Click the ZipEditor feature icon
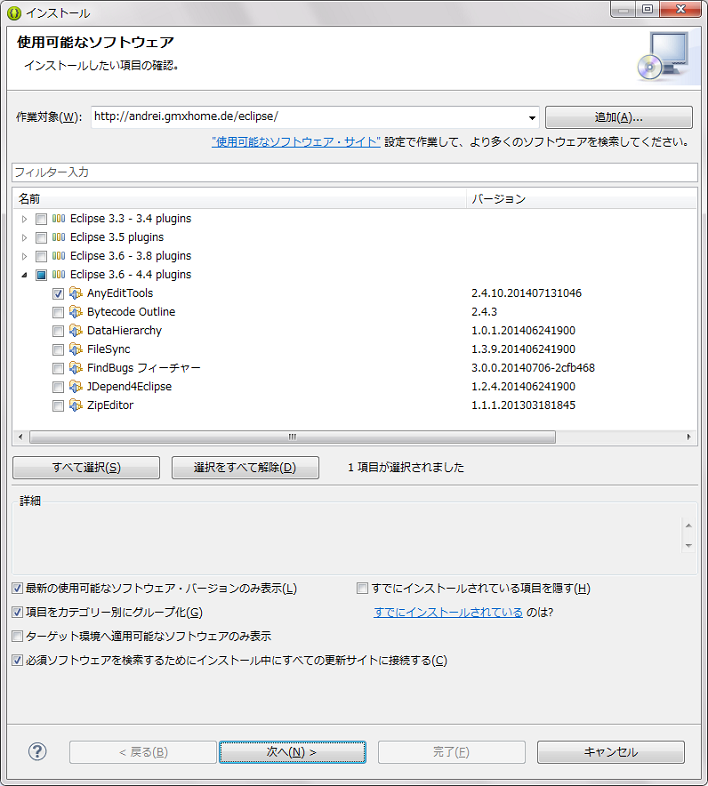This screenshot has width=708, height=786. pos(76,405)
